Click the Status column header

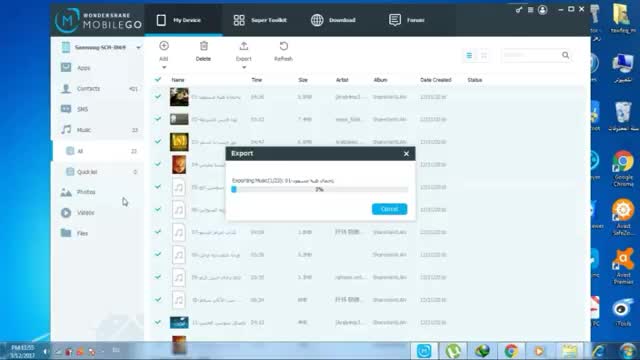tap(475, 80)
